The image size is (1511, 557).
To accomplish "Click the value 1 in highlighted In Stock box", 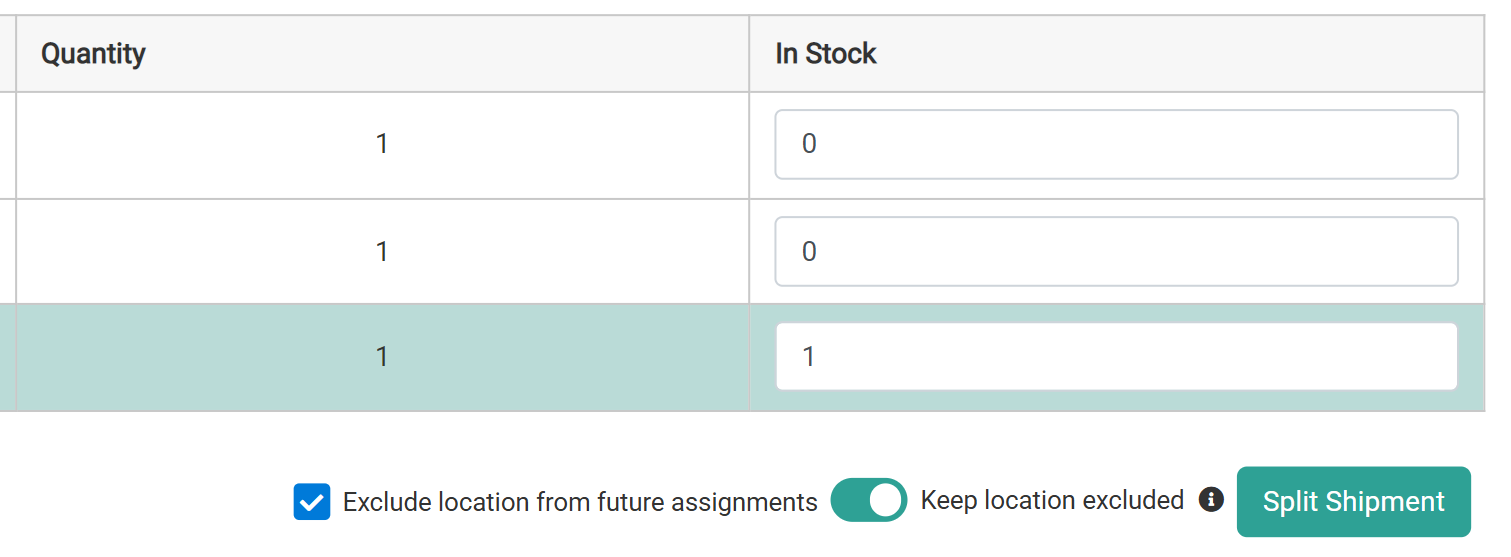I will coord(809,357).
